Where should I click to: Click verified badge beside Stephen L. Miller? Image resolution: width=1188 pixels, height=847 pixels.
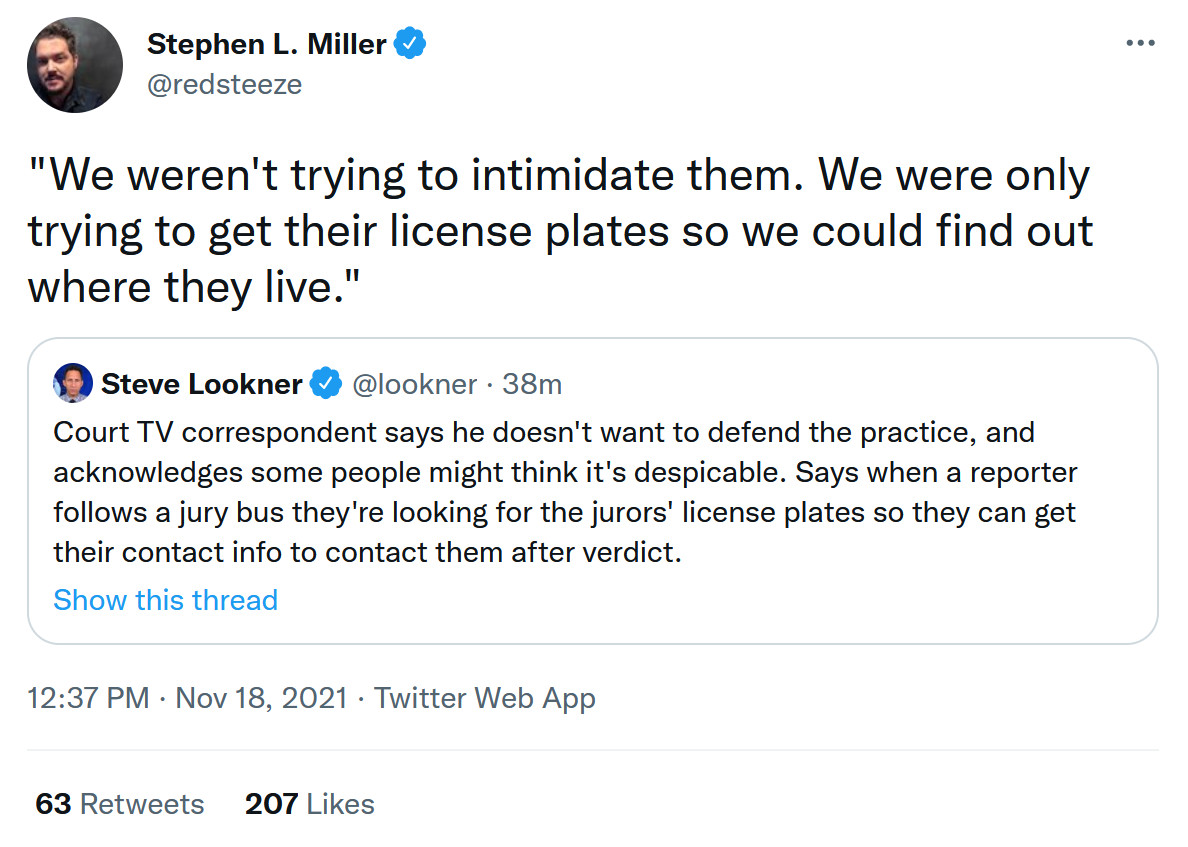point(411,44)
